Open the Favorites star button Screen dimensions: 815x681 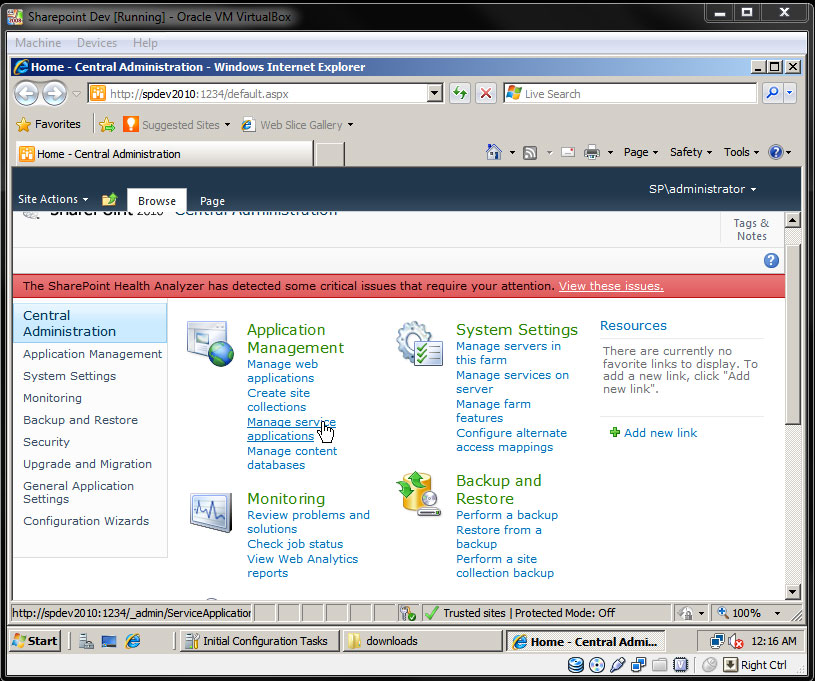pyautogui.click(x=48, y=124)
